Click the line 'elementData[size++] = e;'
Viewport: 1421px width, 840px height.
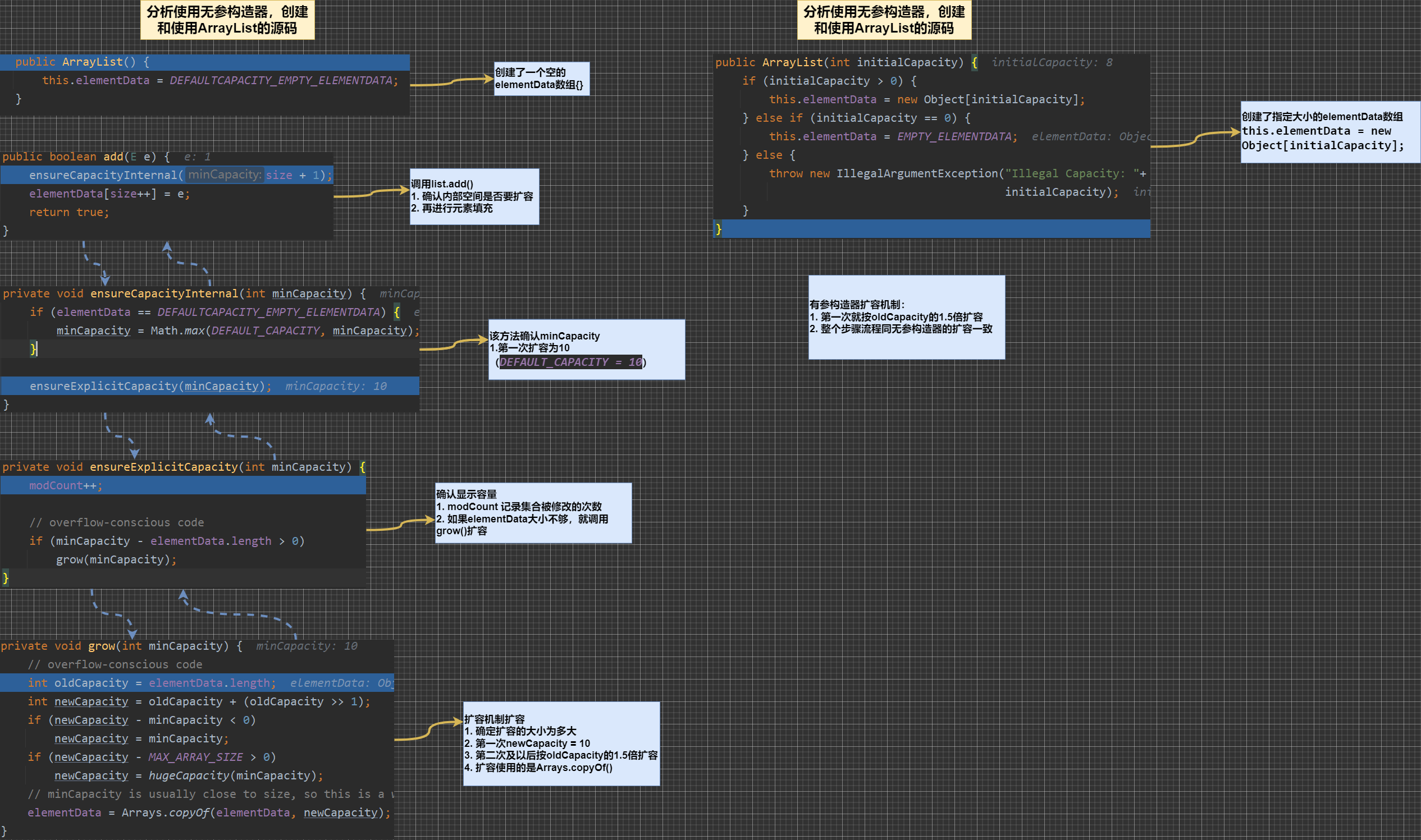(x=109, y=194)
